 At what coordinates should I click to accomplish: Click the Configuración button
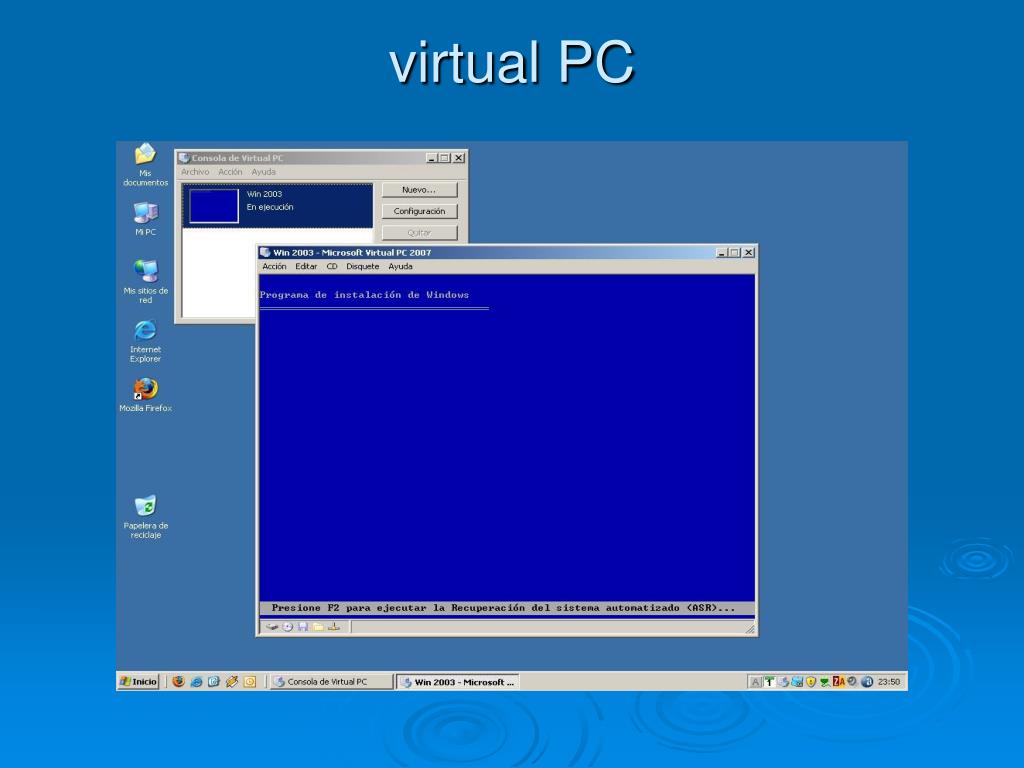click(419, 212)
